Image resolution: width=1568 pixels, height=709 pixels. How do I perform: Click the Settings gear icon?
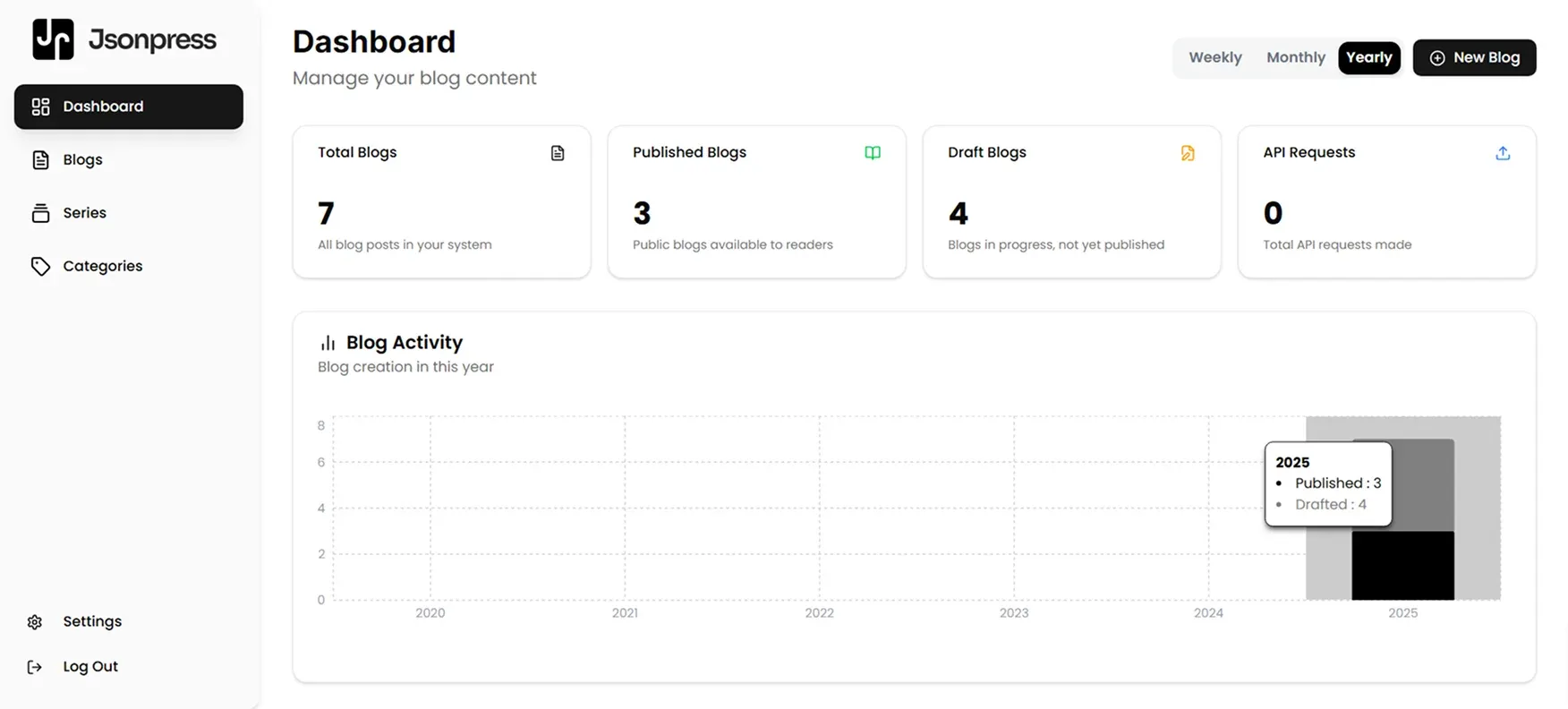click(x=35, y=621)
